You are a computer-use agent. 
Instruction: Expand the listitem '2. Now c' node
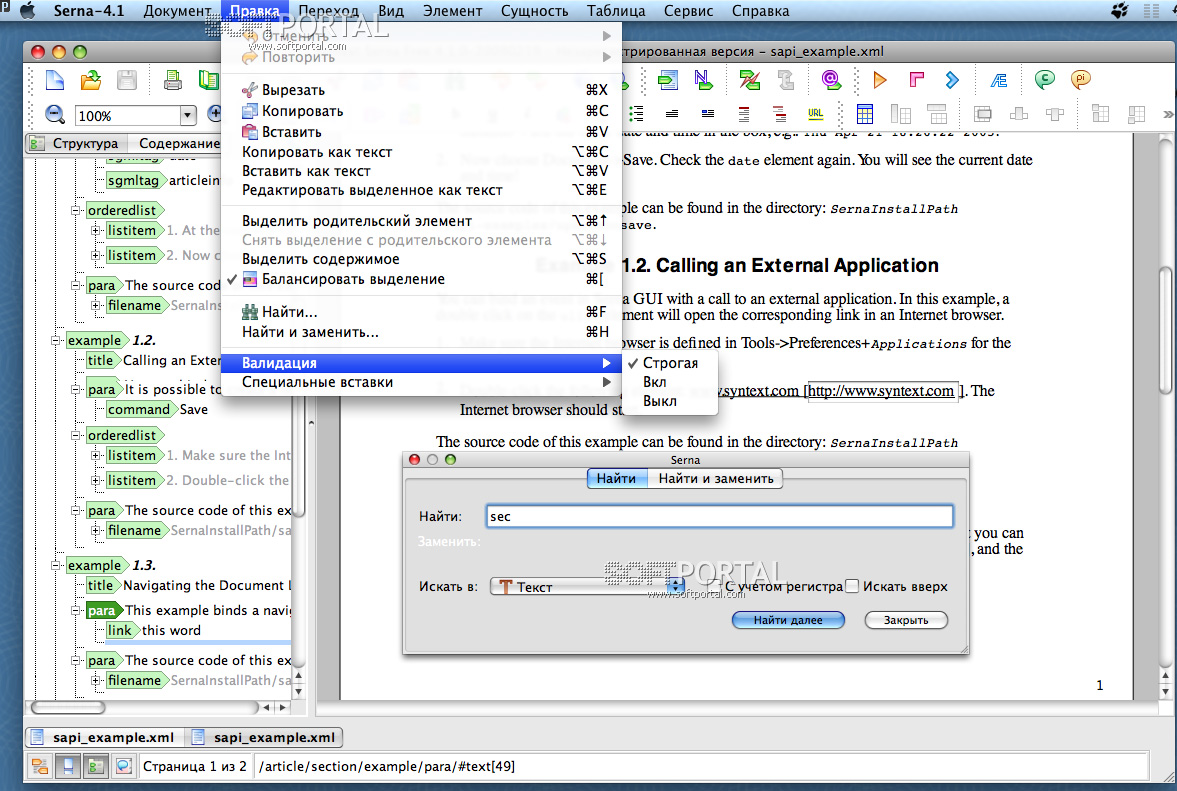95,255
